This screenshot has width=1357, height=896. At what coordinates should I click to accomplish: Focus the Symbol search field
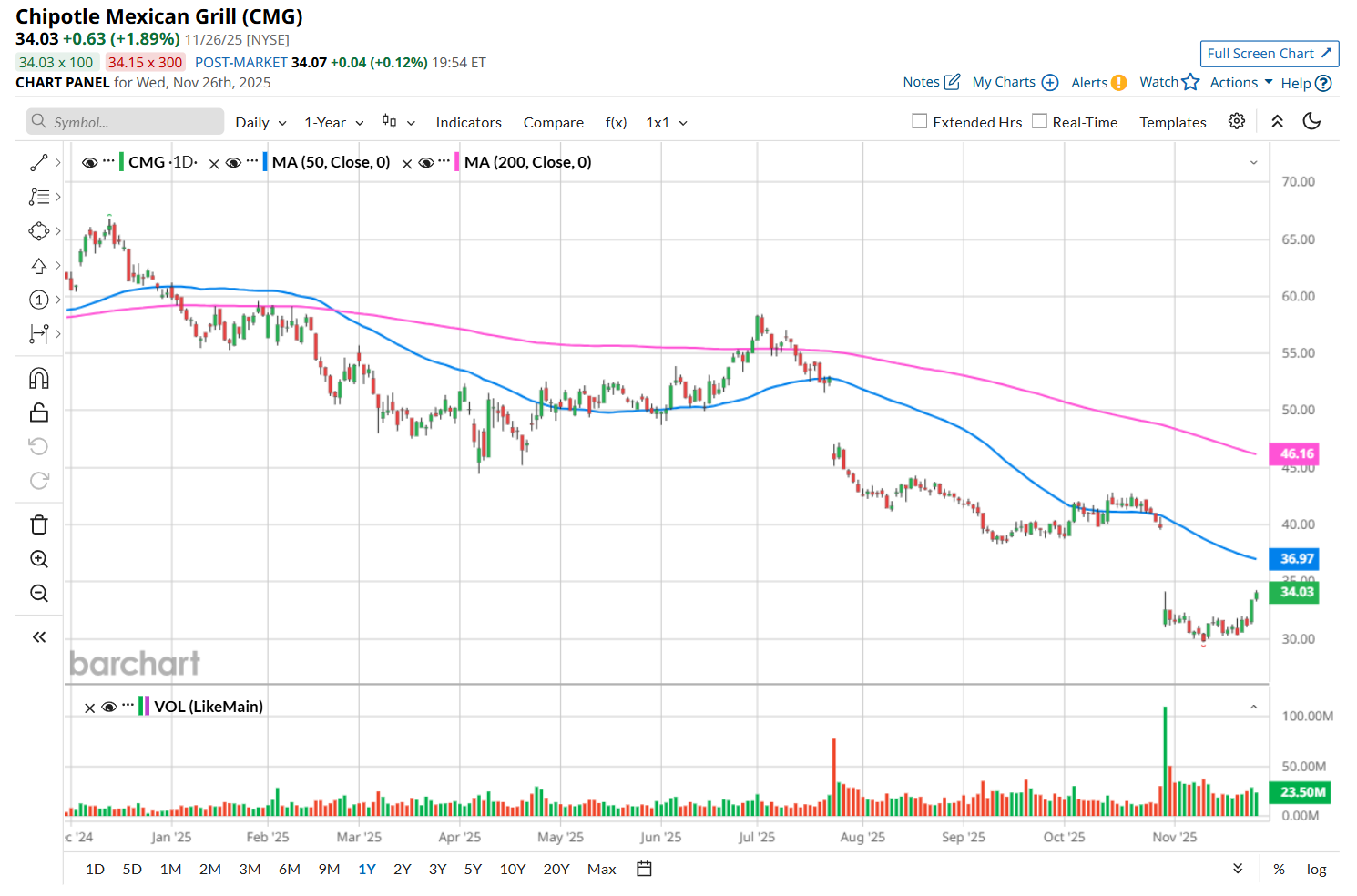click(x=125, y=122)
